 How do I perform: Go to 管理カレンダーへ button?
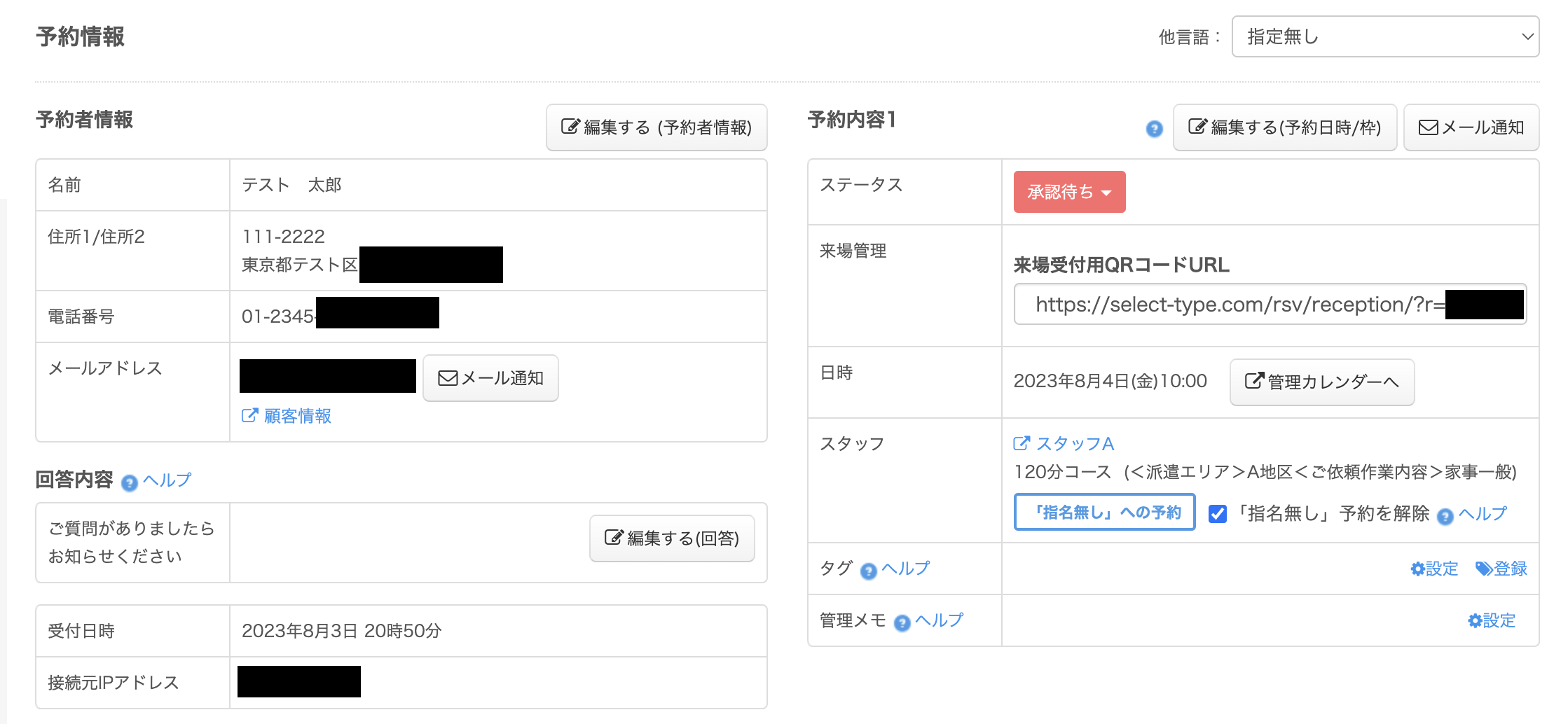pyautogui.click(x=1321, y=382)
